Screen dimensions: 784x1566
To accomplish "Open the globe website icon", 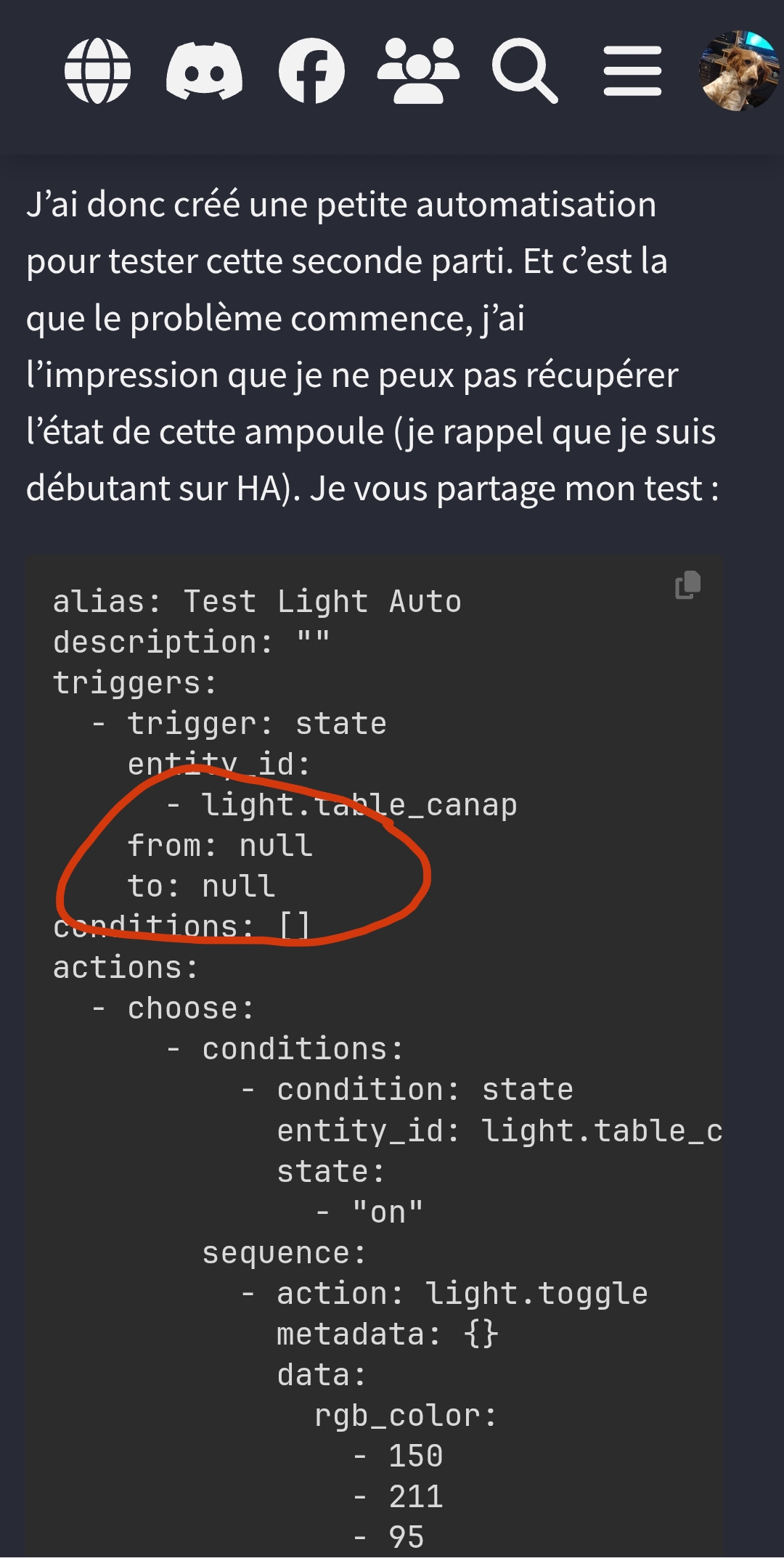I will tap(98, 71).
